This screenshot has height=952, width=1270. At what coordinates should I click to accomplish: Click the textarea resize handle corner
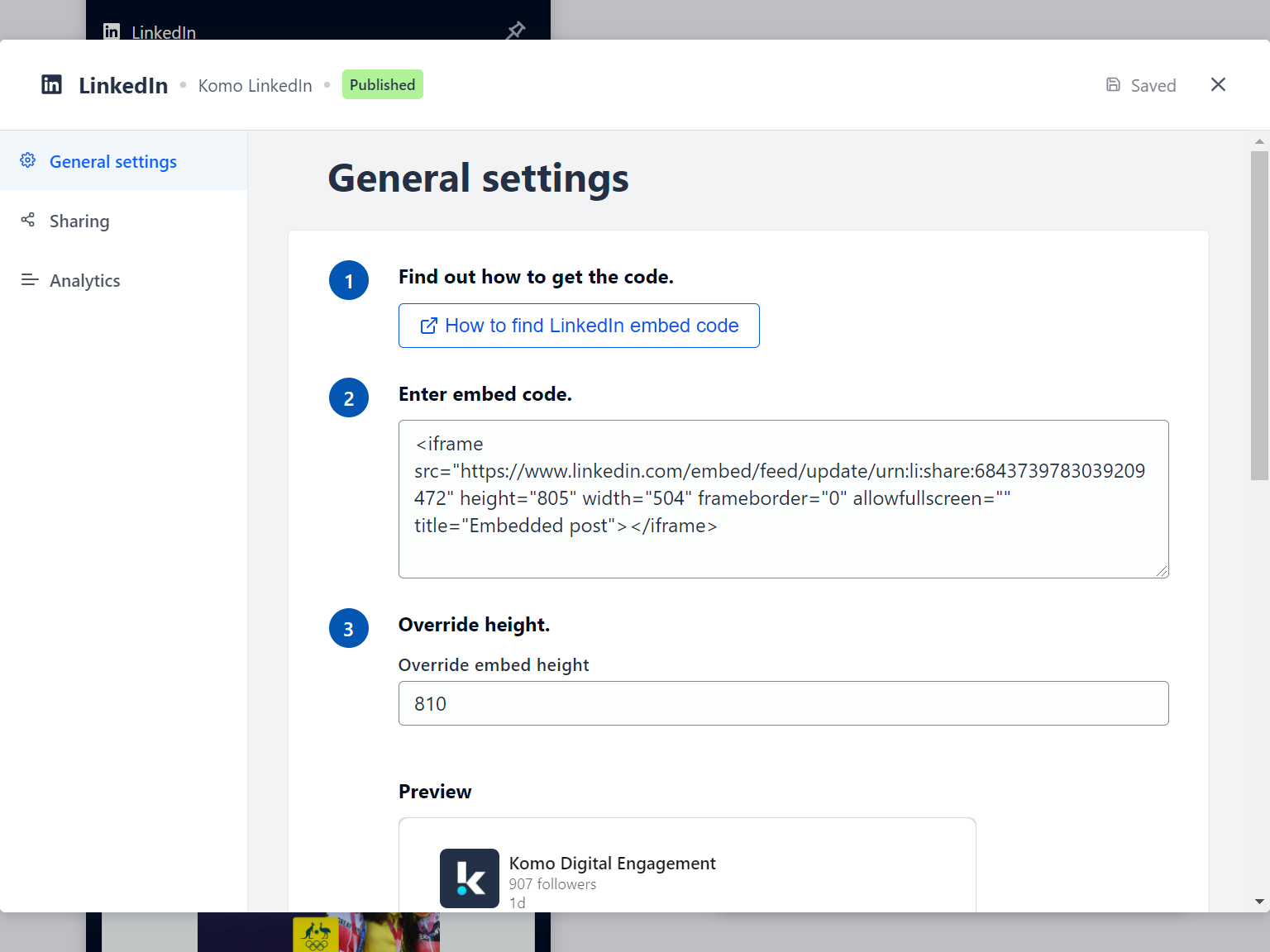coord(1162,571)
